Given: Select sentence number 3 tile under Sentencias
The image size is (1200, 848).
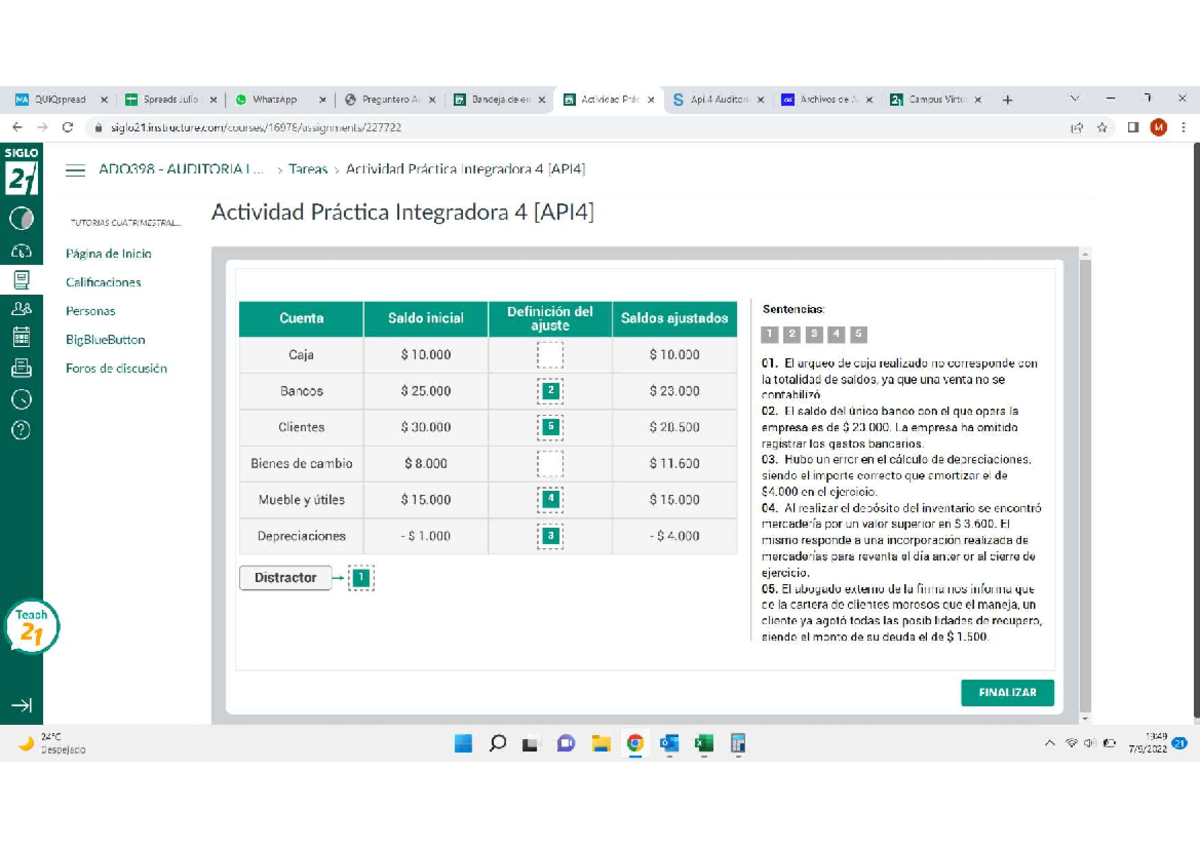Looking at the screenshot, I should [815, 334].
